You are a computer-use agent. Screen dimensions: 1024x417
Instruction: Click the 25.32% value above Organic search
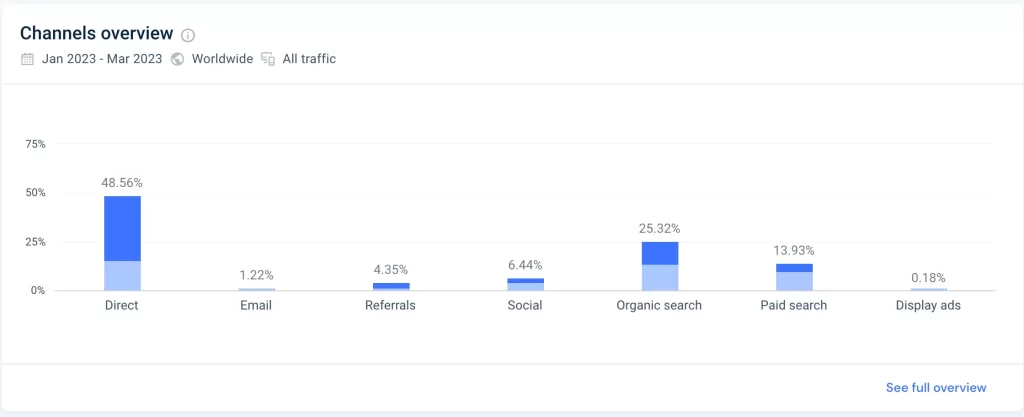[660, 228]
